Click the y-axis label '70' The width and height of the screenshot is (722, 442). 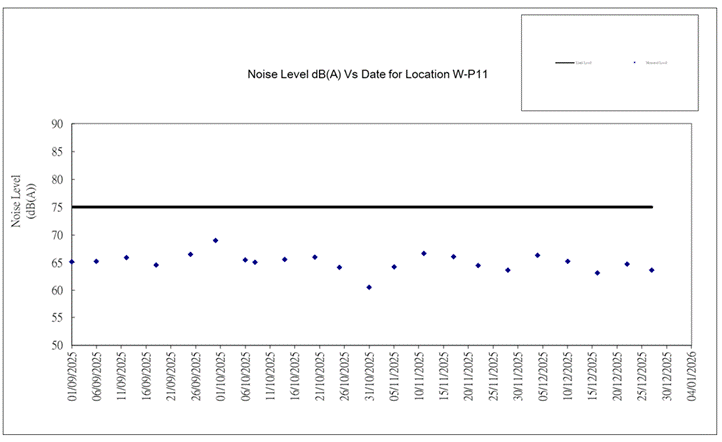click(x=57, y=235)
